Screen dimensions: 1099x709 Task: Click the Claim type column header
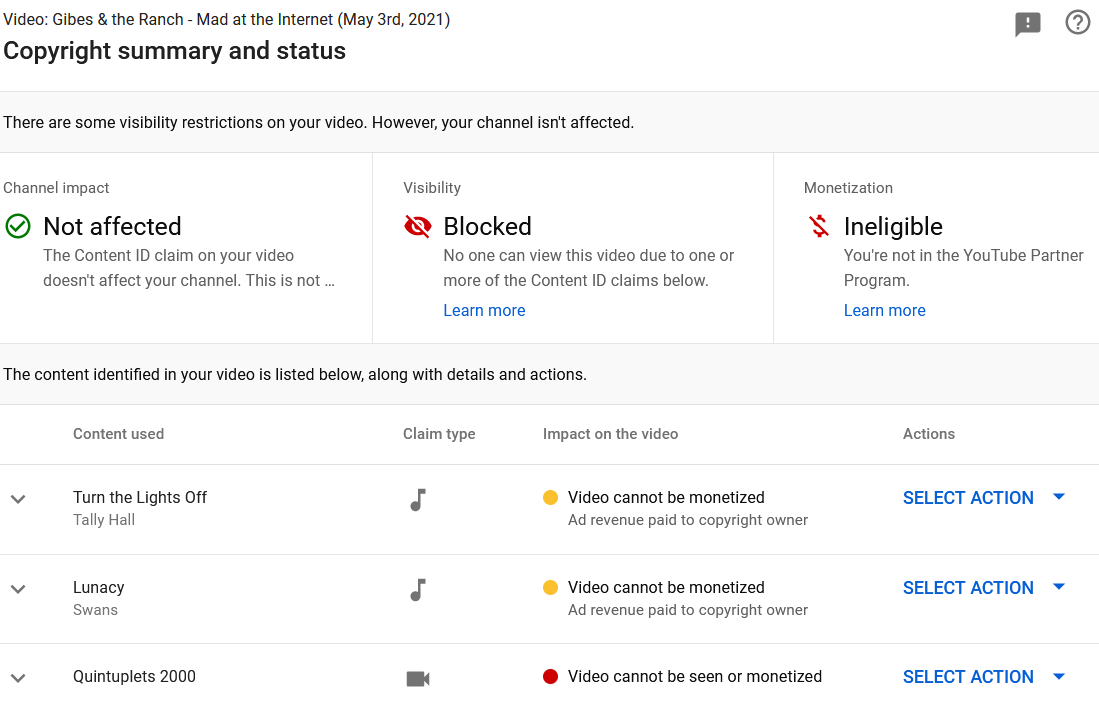click(439, 434)
